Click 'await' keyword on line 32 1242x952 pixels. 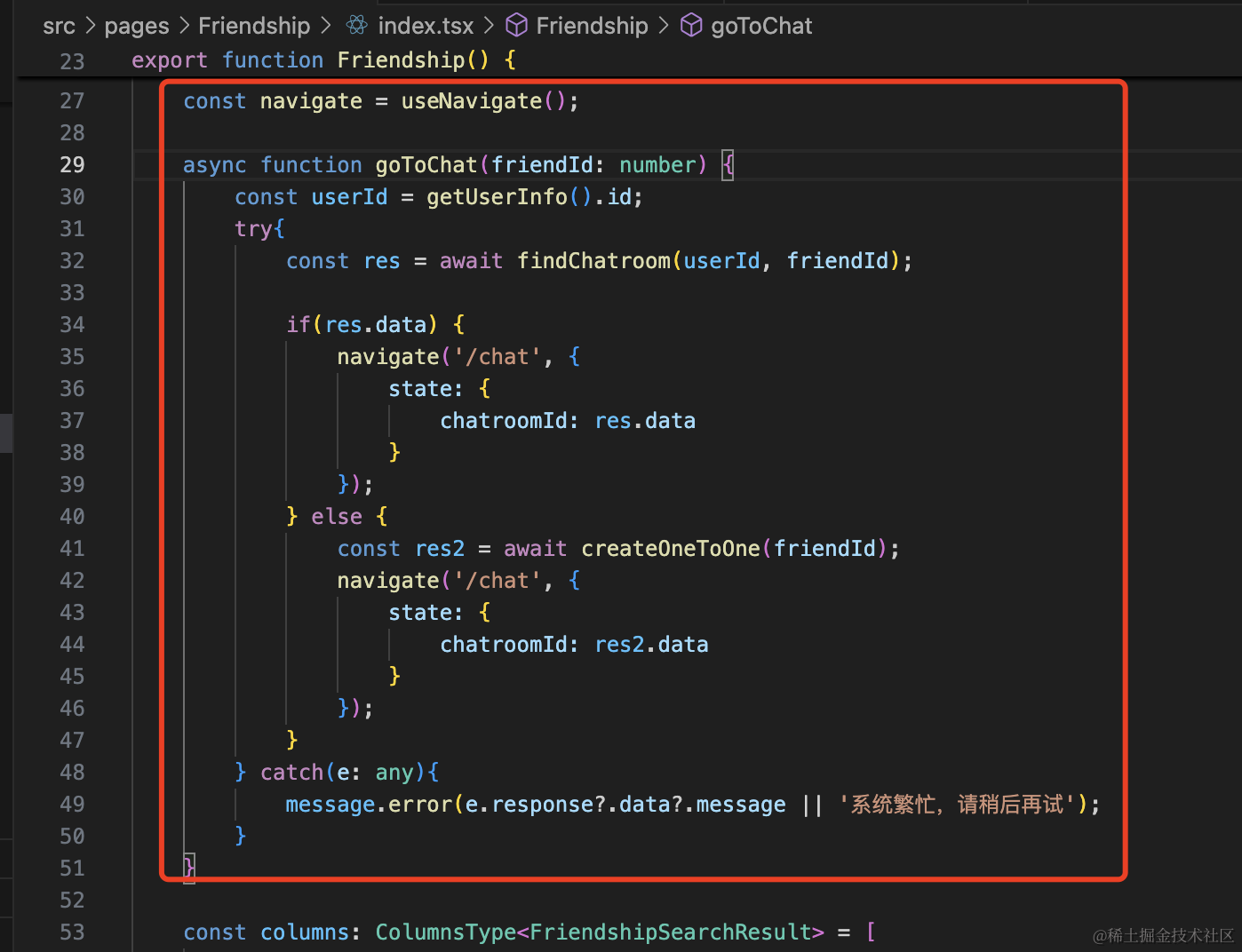(471, 261)
